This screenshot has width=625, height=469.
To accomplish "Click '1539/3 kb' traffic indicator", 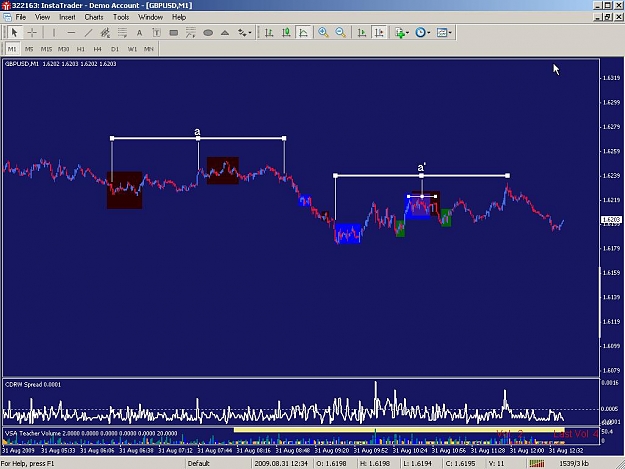I will coord(574,463).
